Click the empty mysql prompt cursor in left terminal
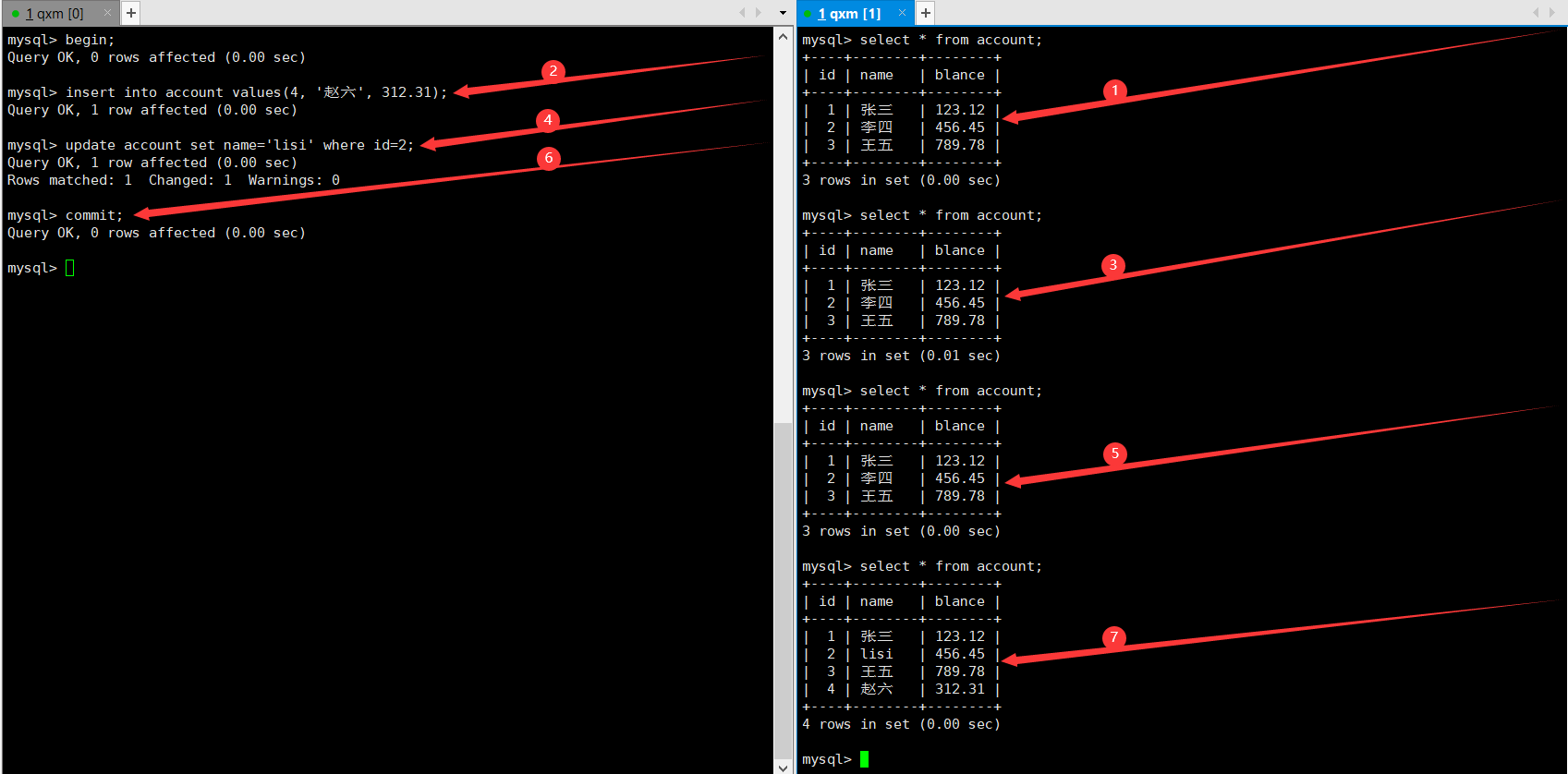Image resolution: width=1568 pixels, height=774 pixels. coord(69,268)
